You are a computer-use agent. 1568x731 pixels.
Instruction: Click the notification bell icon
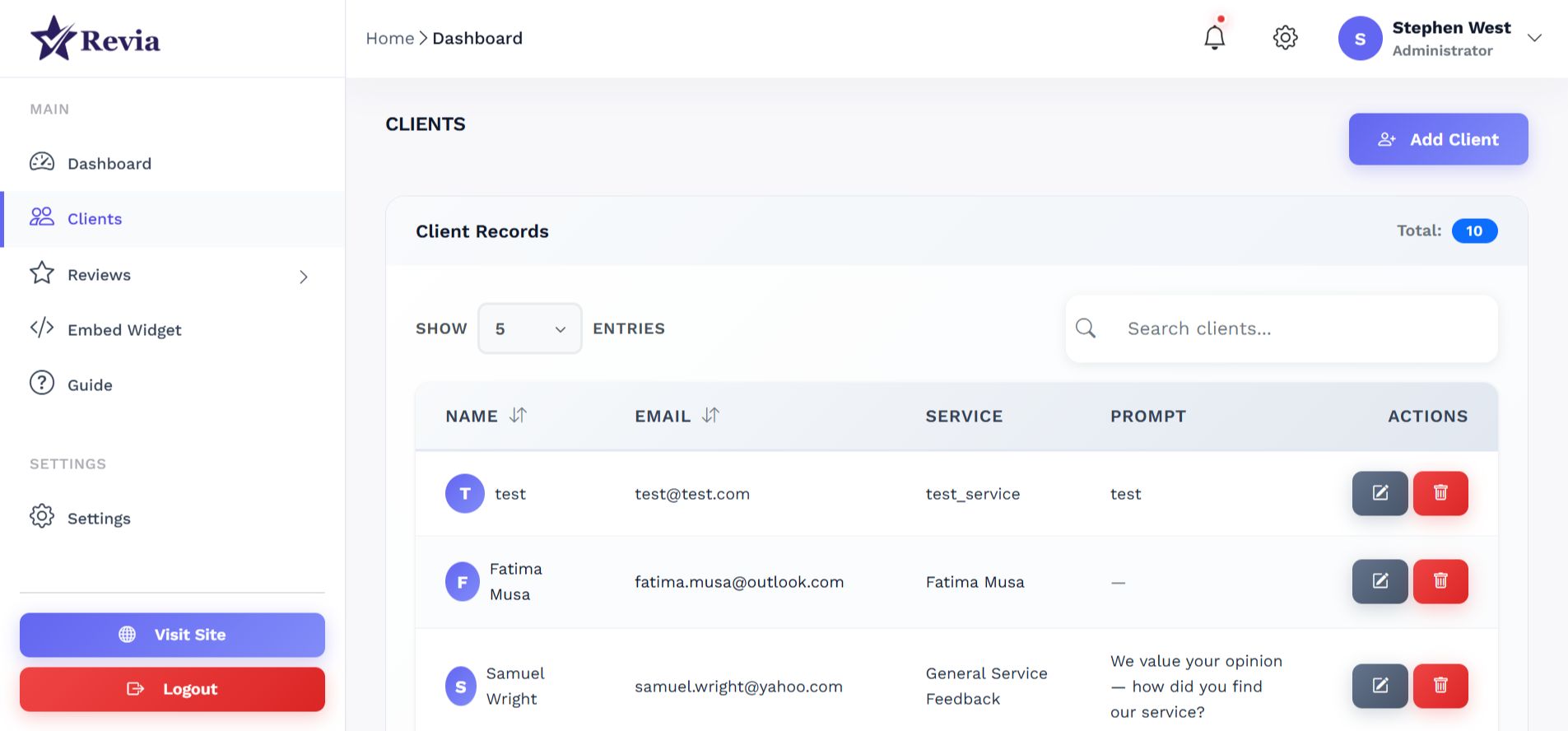pos(1214,38)
